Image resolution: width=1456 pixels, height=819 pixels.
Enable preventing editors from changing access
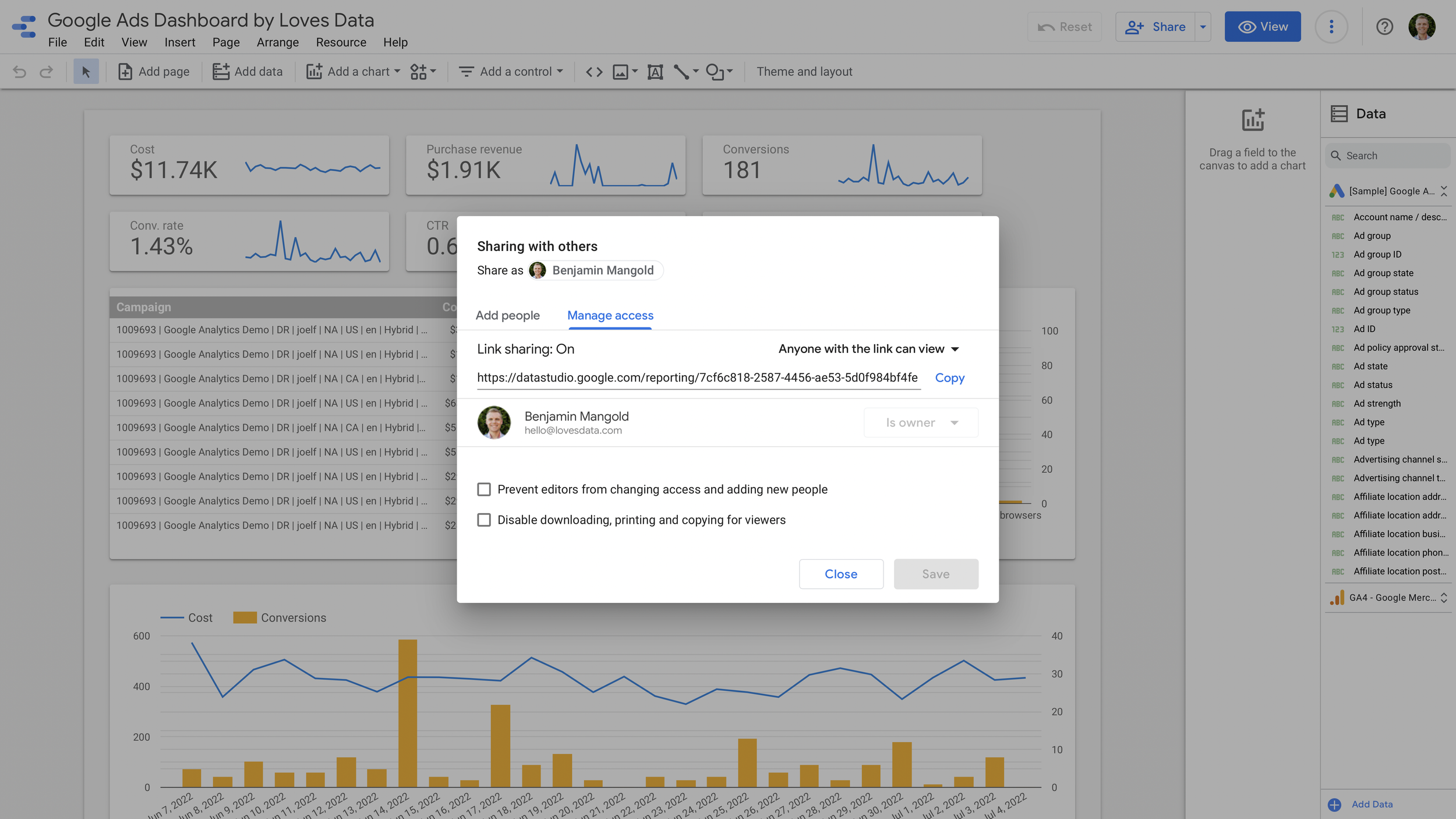pyautogui.click(x=485, y=489)
